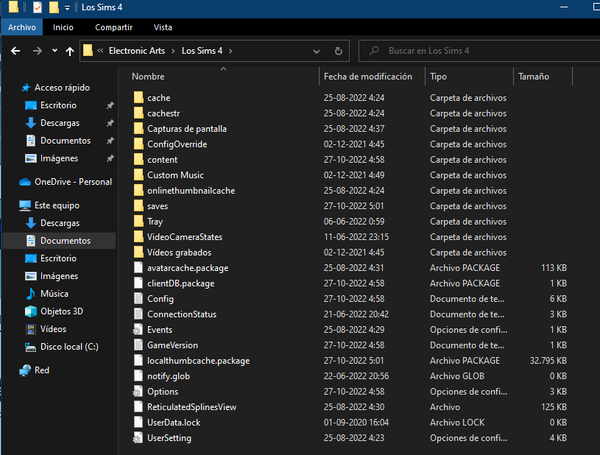Click the Archivo LOCK type cell
This screenshot has width=600, height=455.
[x=457, y=422]
